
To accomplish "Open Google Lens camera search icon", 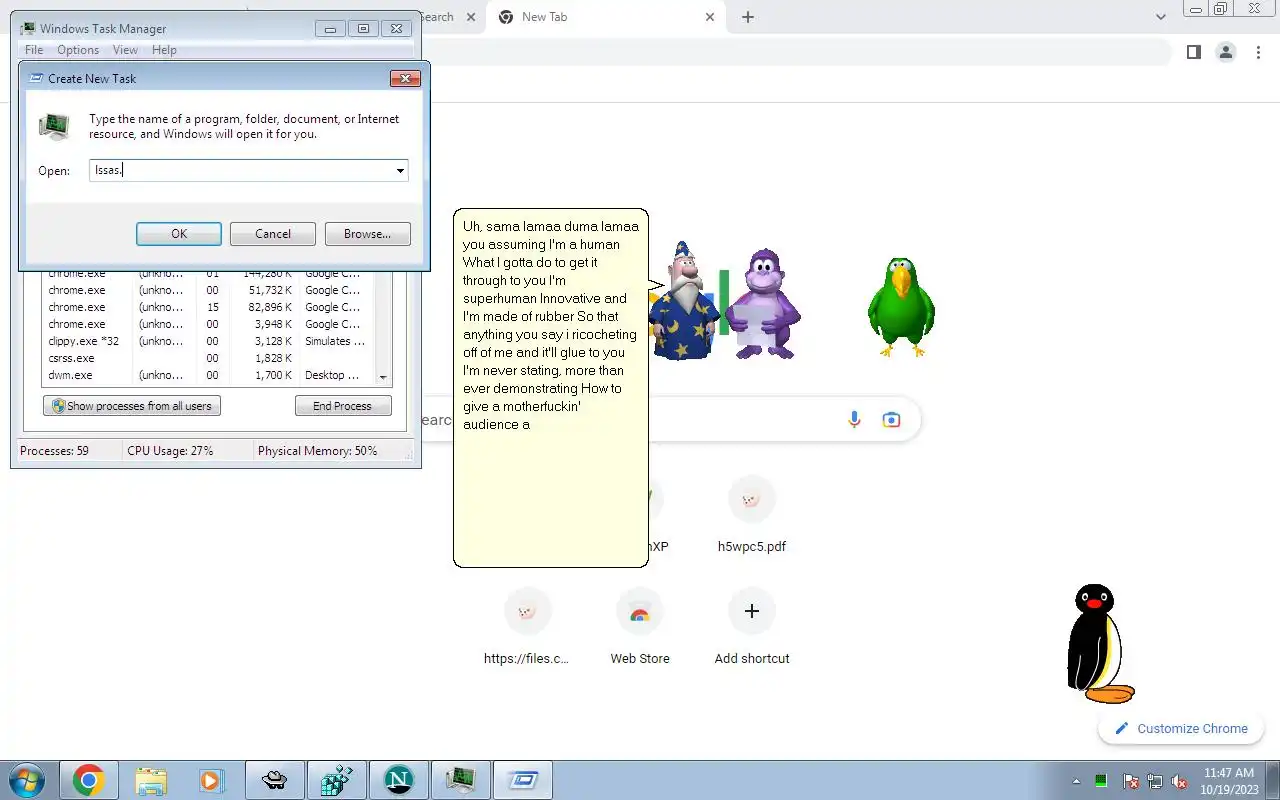I will [891, 420].
